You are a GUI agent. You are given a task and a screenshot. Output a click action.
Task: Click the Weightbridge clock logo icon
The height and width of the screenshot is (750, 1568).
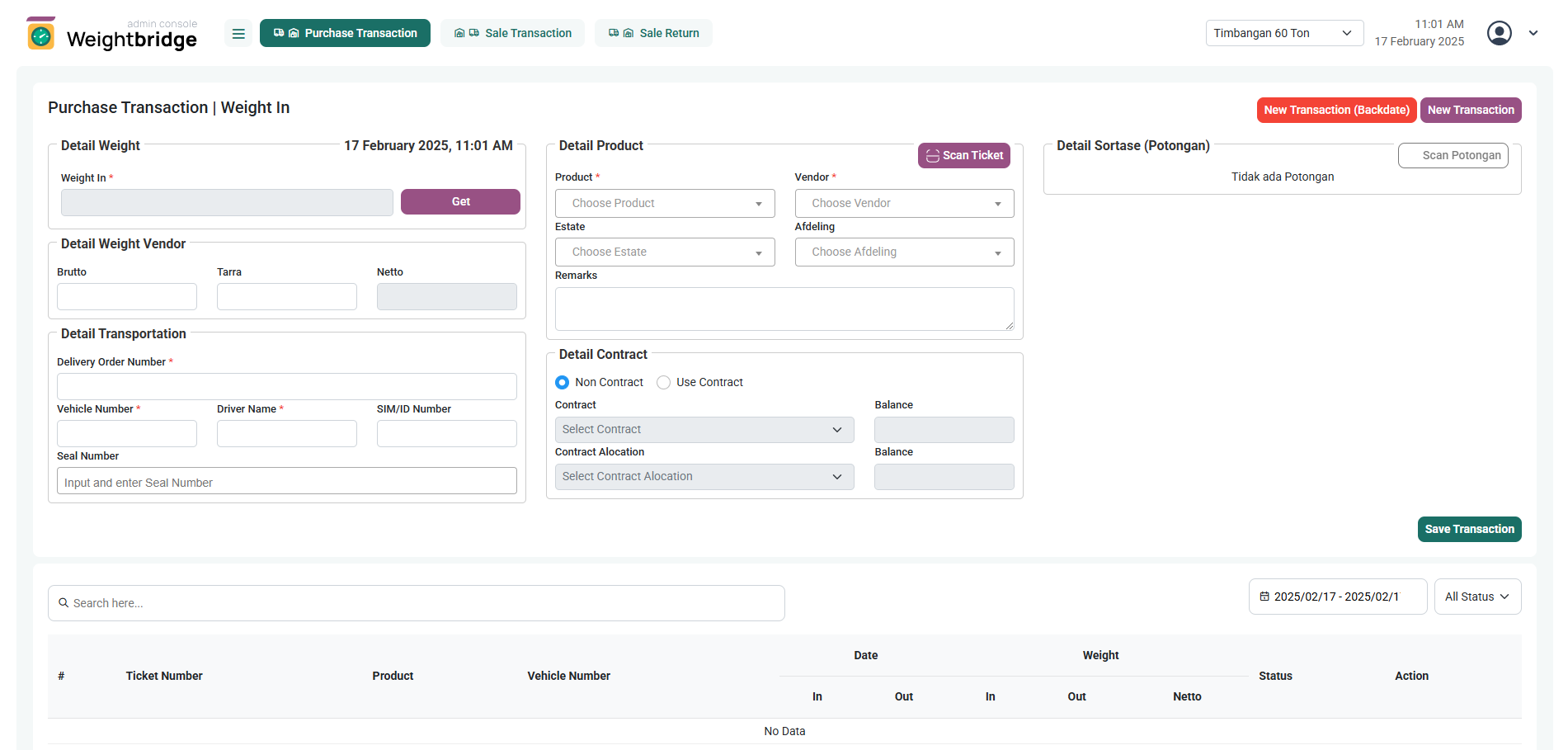point(40,34)
